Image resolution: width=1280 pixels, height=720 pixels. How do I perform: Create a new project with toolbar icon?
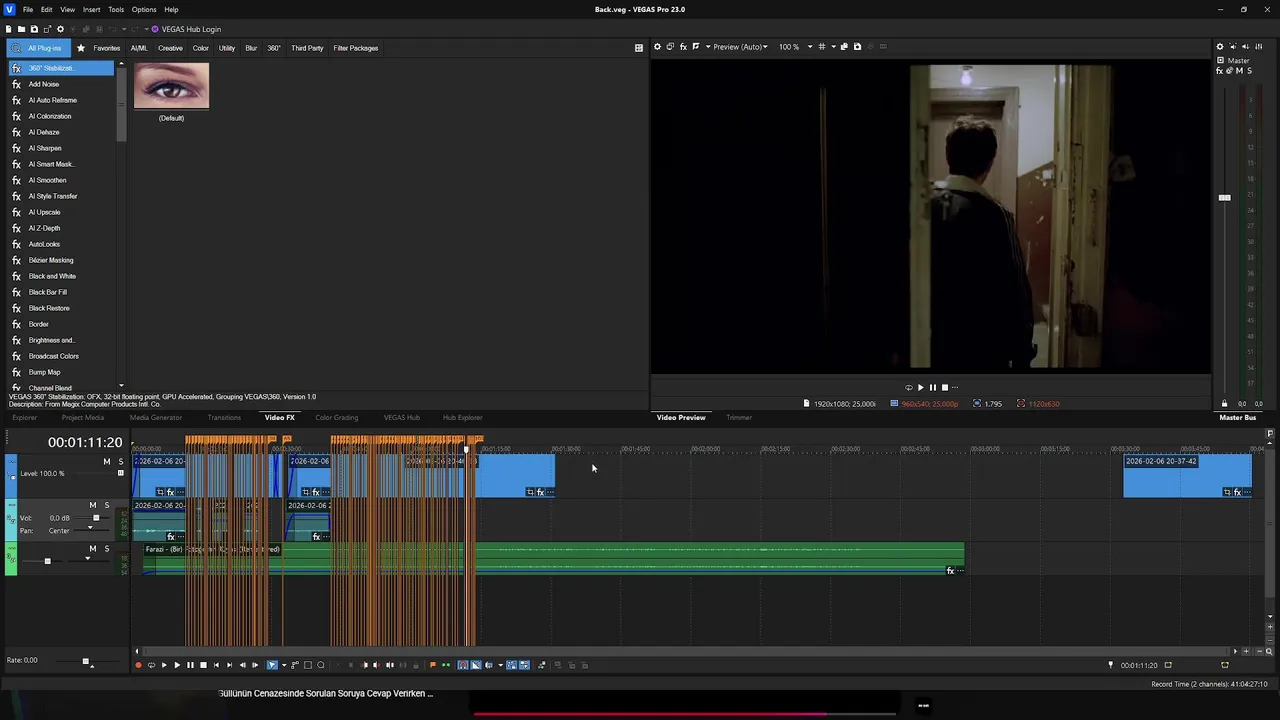pyautogui.click(x=9, y=29)
